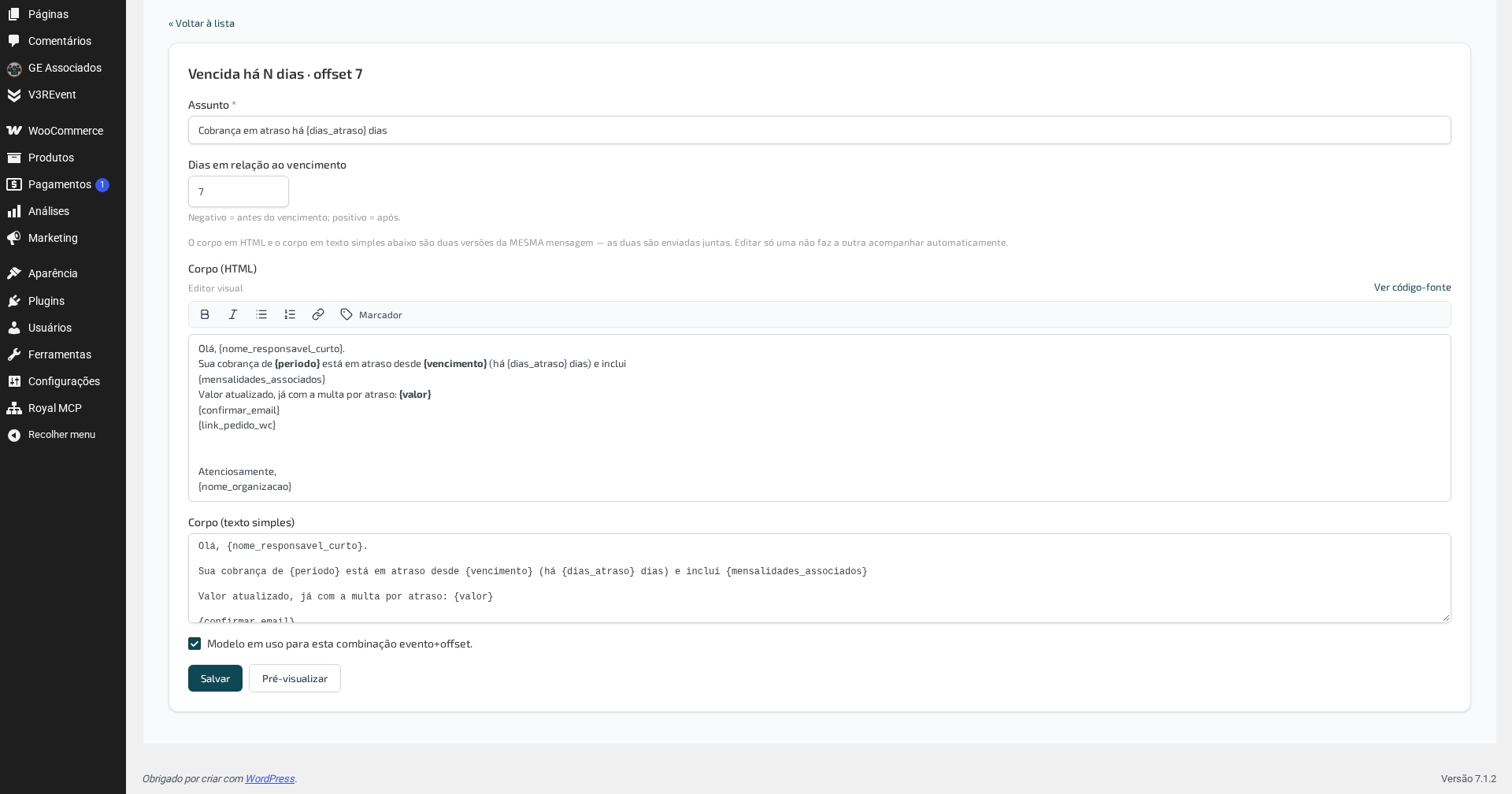Image resolution: width=1512 pixels, height=794 pixels.
Task: Click the Pré-visualizar button
Action: 295,678
